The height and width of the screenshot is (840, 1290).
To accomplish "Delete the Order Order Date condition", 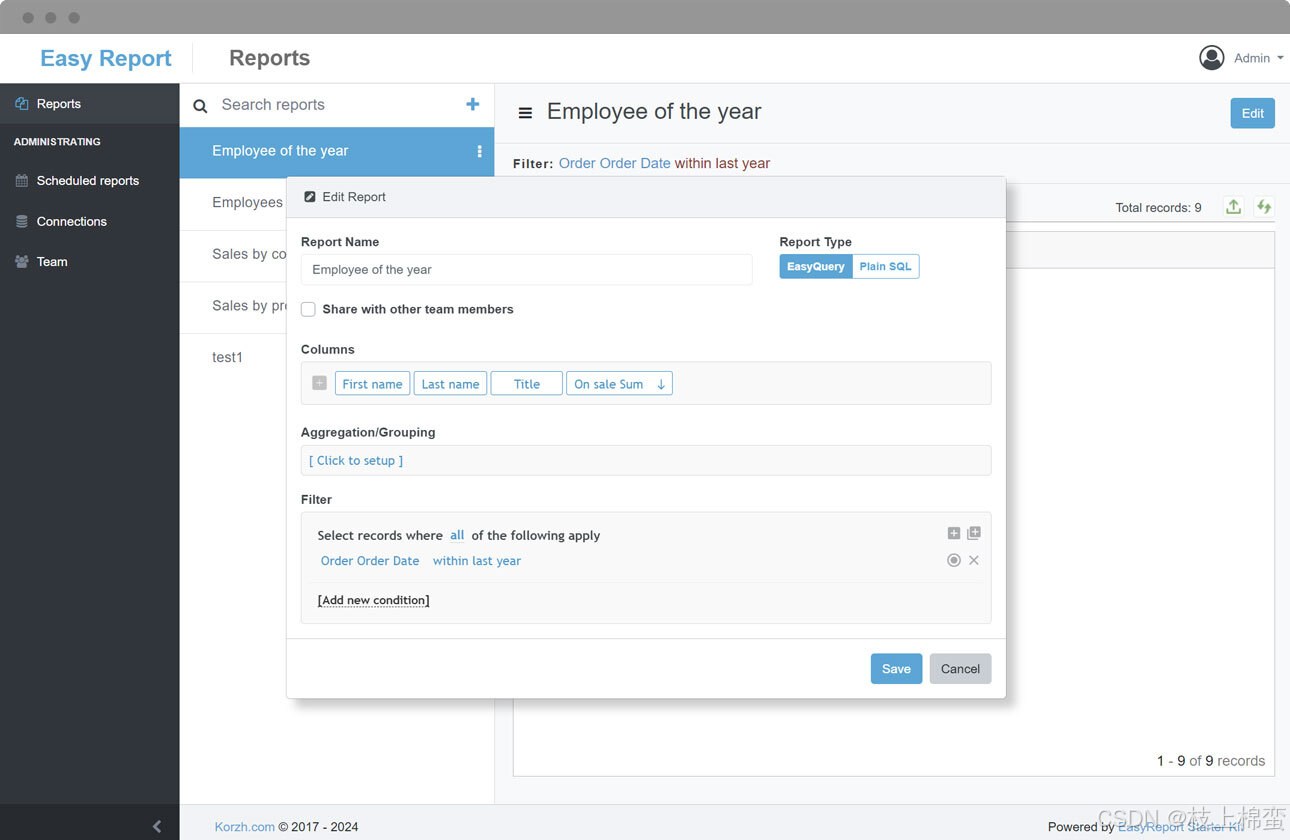I will tap(974, 560).
